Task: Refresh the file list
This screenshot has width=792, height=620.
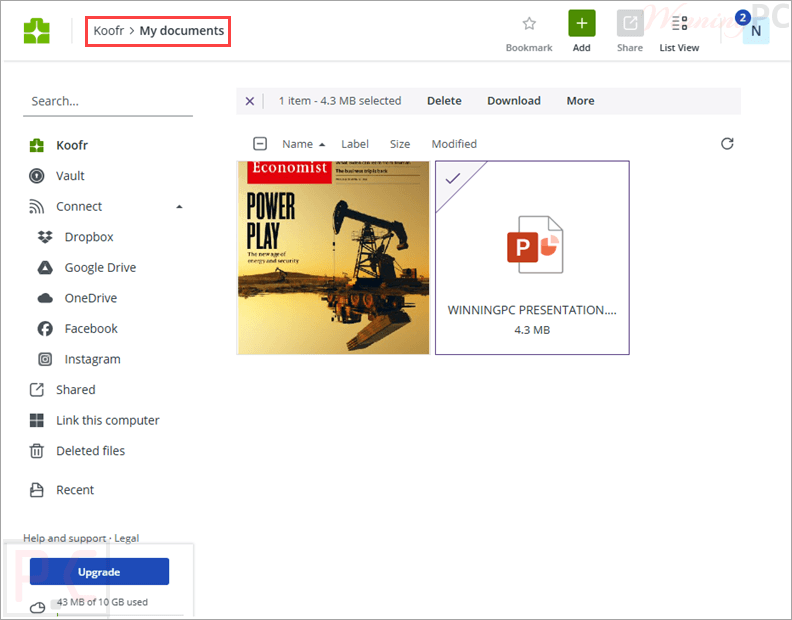Action: coord(727,144)
